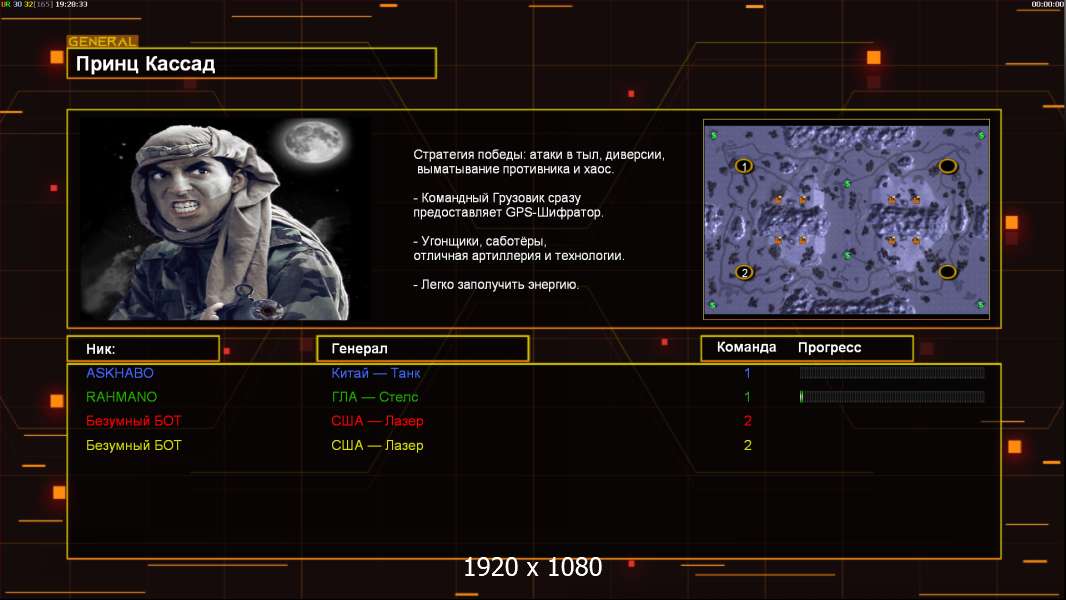Click start position marker 1 on minimap
1066x600 pixels.
point(744,166)
